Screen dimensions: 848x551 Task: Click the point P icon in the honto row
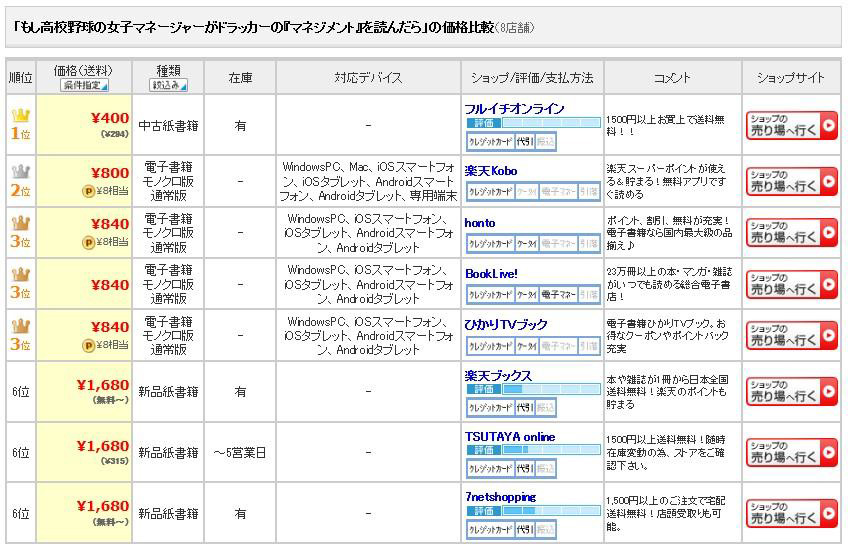tap(88, 242)
